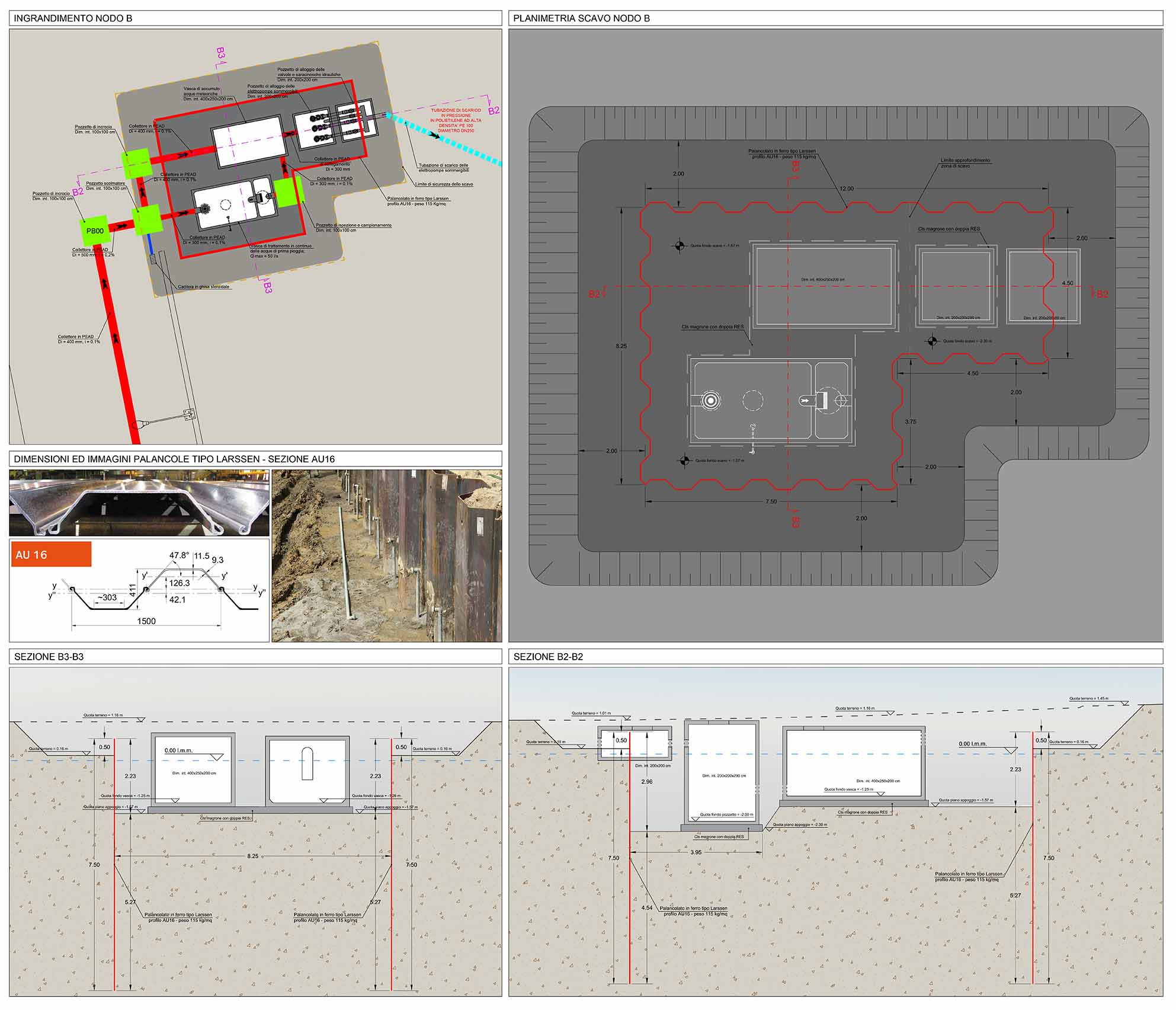Click the 'Limite approfondimento zona di scavo' label

coord(965,163)
